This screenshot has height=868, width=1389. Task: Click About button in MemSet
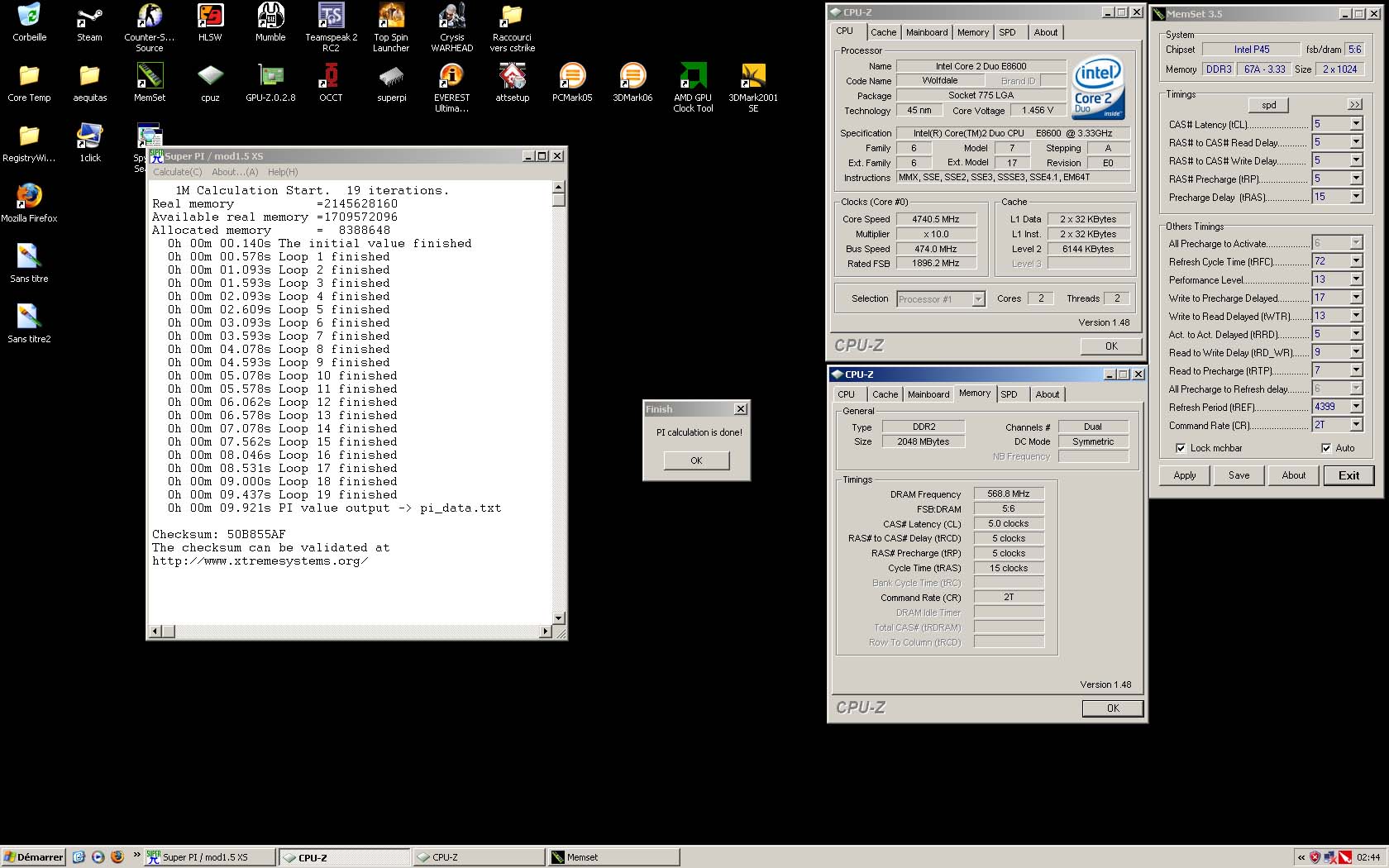point(1293,475)
